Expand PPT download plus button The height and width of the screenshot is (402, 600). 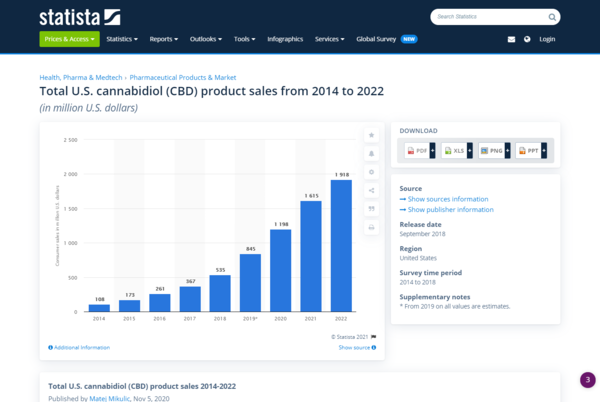pyautogui.click(x=544, y=151)
